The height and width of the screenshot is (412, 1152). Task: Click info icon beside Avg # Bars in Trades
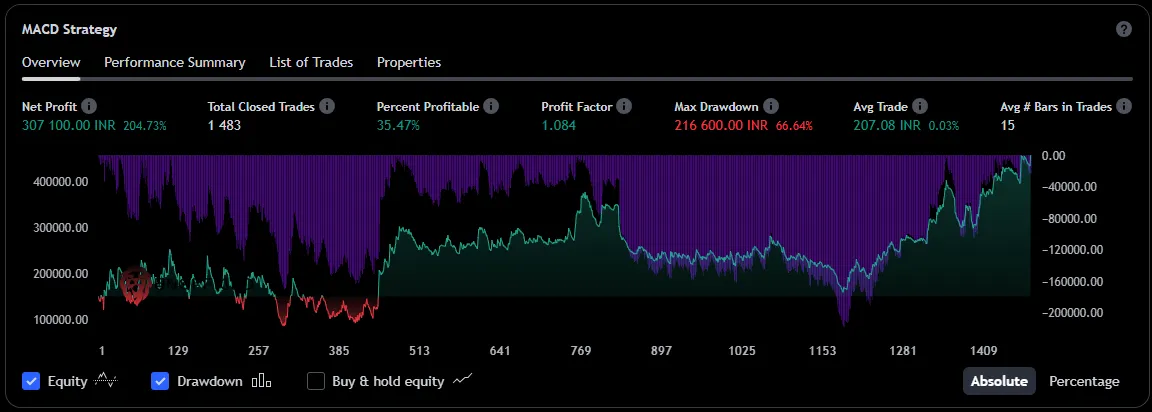click(1123, 106)
